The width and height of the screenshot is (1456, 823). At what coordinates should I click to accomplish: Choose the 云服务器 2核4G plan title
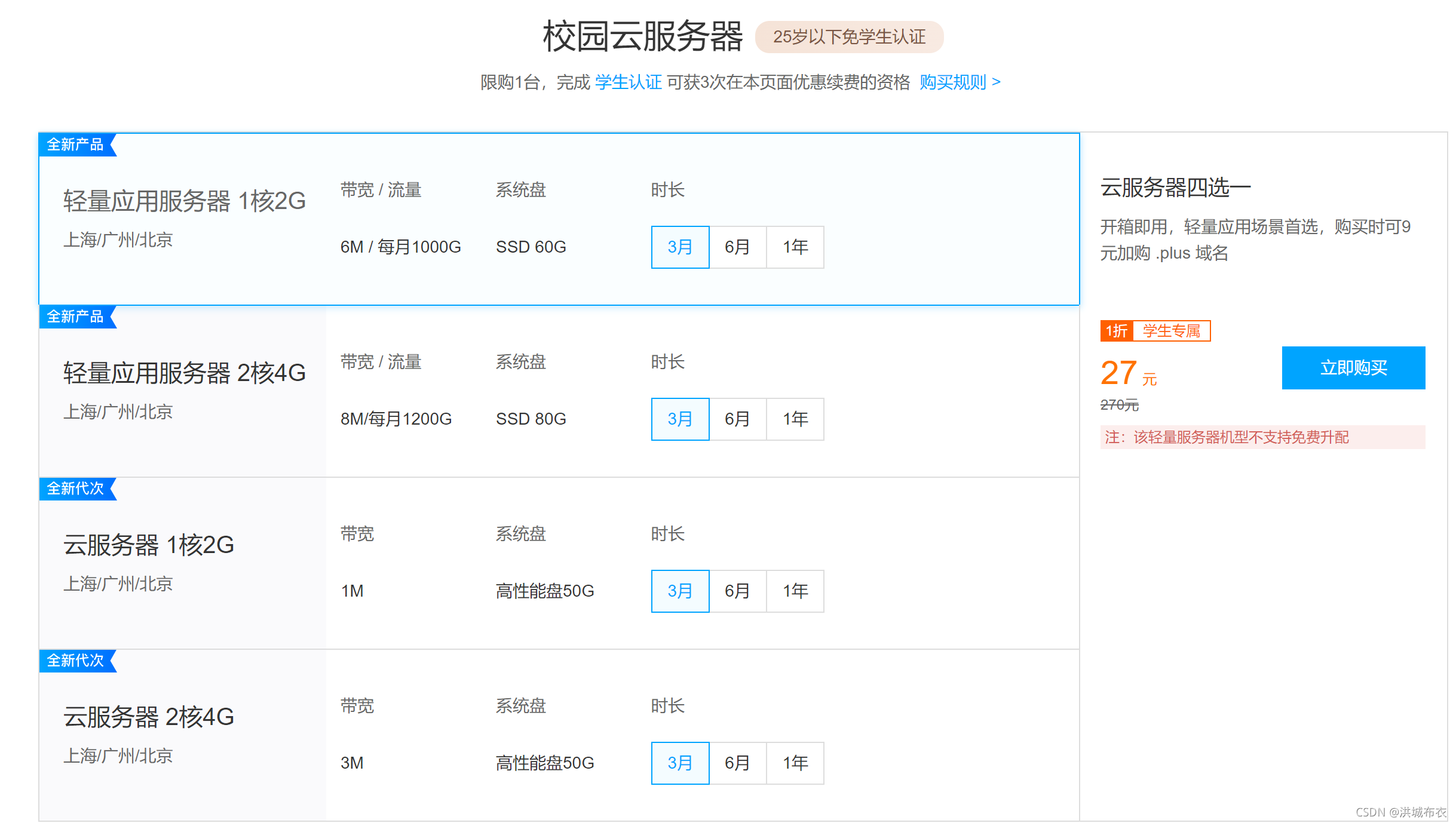tap(149, 717)
